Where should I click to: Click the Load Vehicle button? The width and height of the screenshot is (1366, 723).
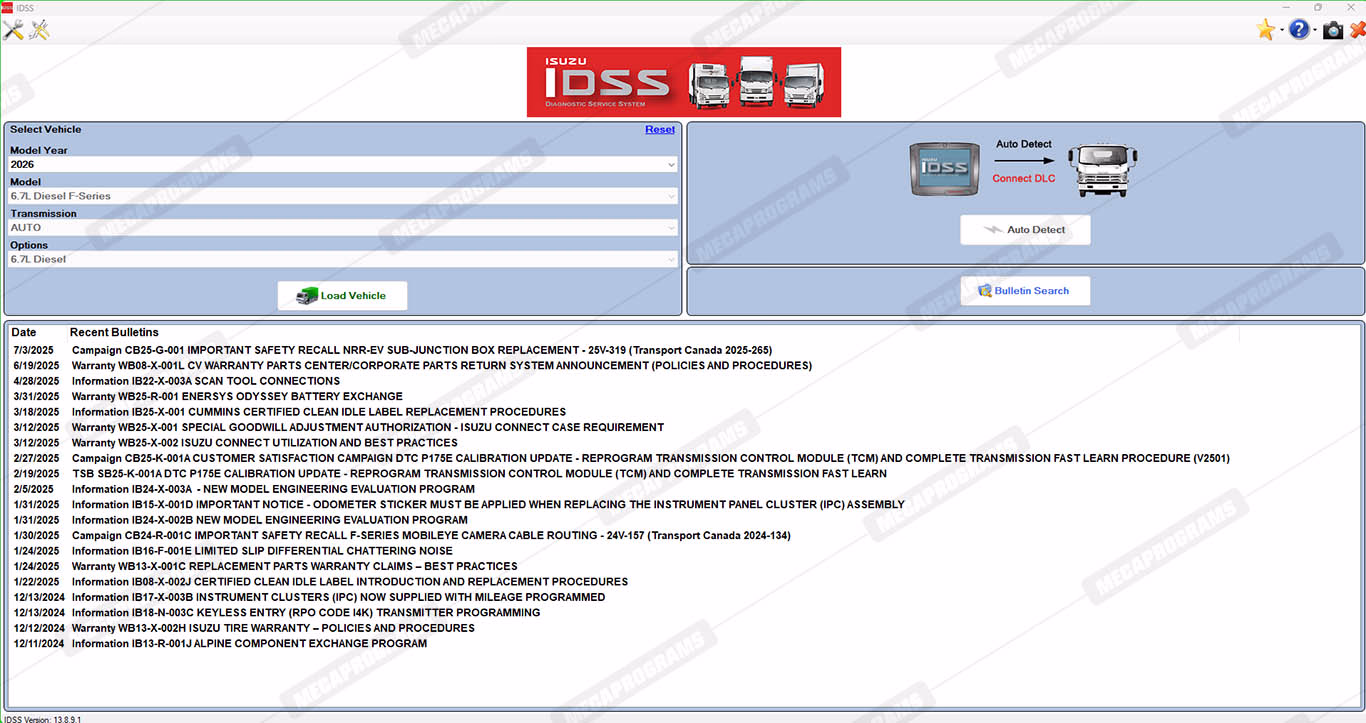tap(342, 296)
